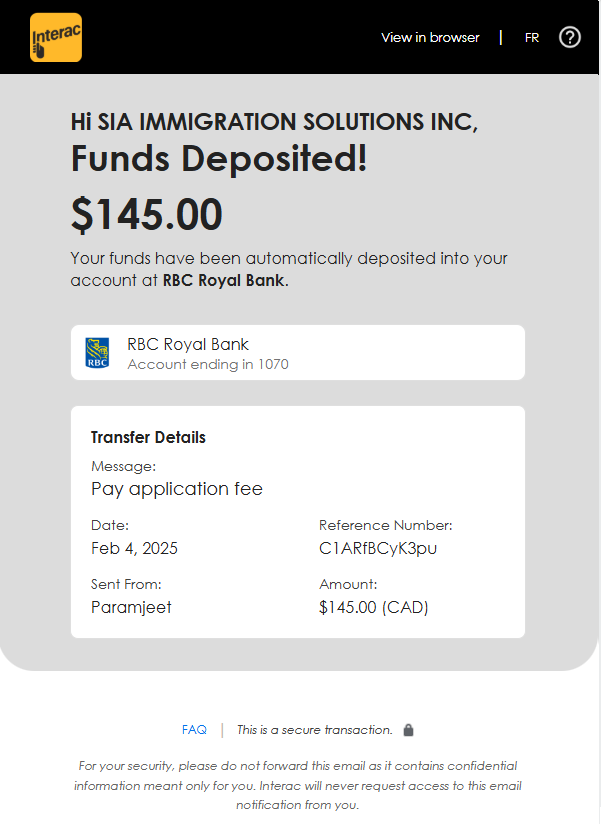Click the $145.00 (CAD) amount value
This screenshot has height=824, width=601.
pyautogui.click(x=374, y=607)
